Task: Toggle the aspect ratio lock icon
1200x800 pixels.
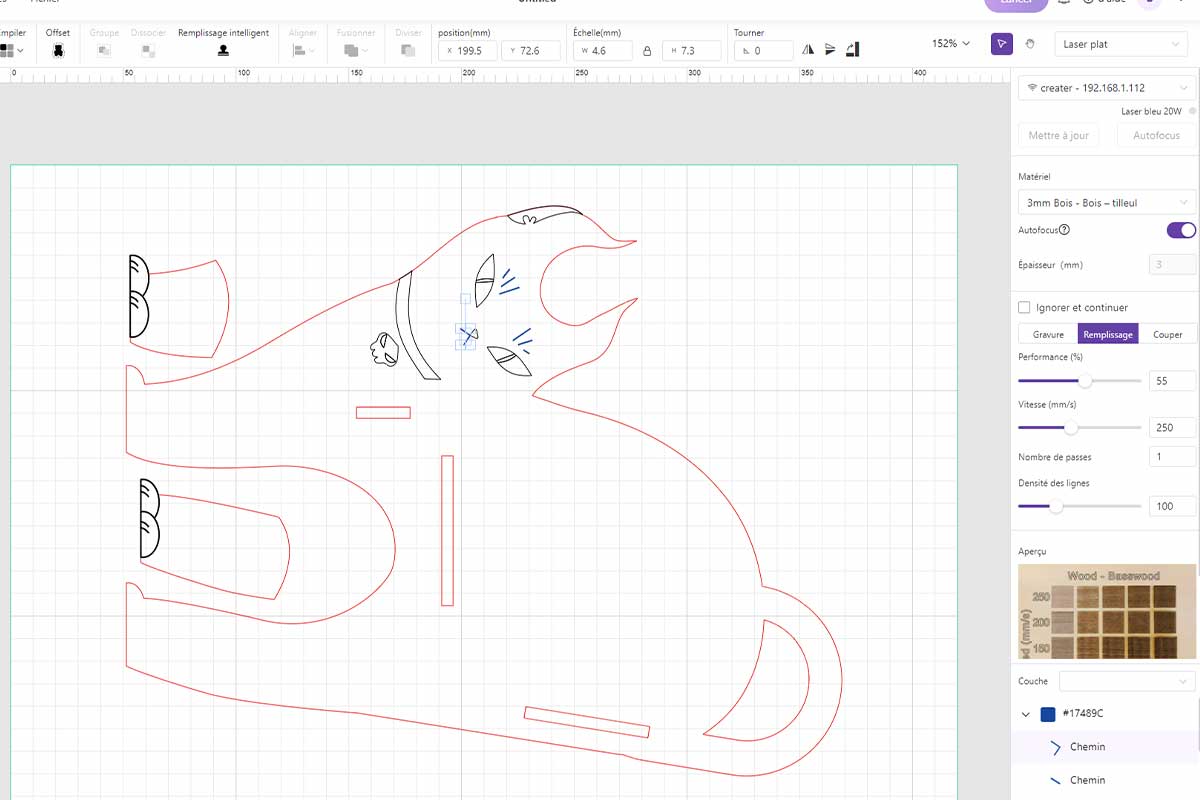Action: 647,50
